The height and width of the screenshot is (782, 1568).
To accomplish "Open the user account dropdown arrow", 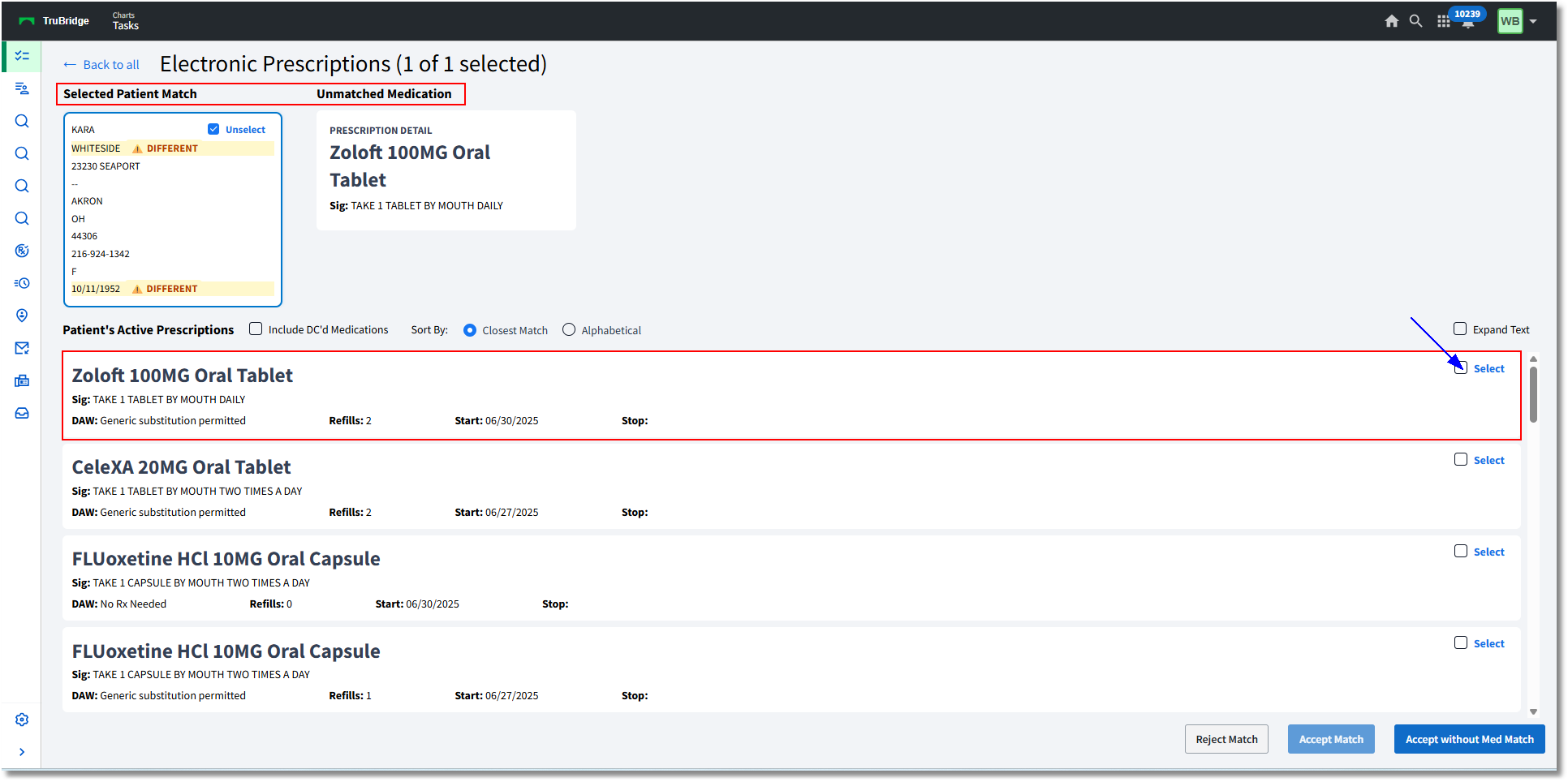I will point(1533,22).
